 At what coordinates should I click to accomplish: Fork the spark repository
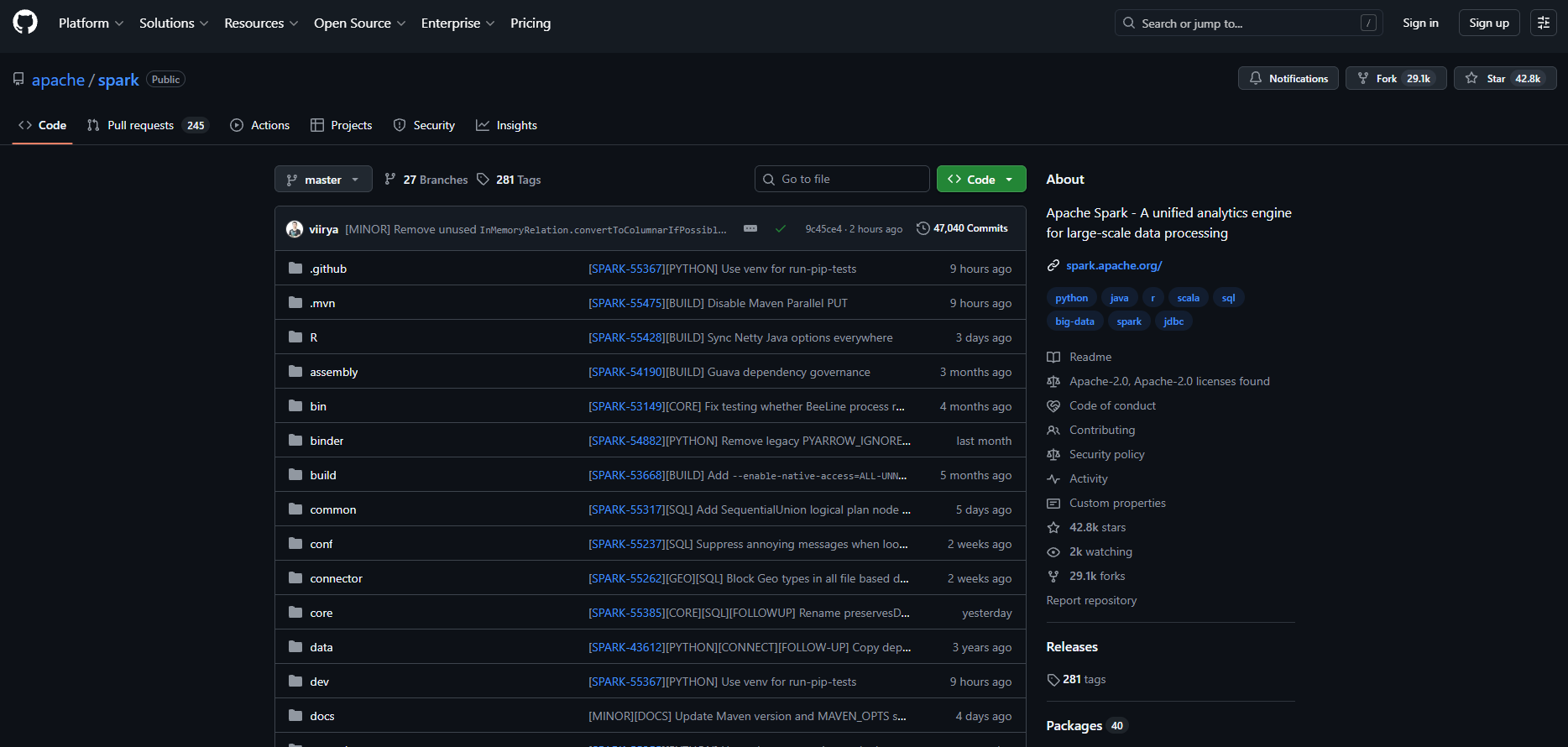pyautogui.click(x=1396, y=78)
